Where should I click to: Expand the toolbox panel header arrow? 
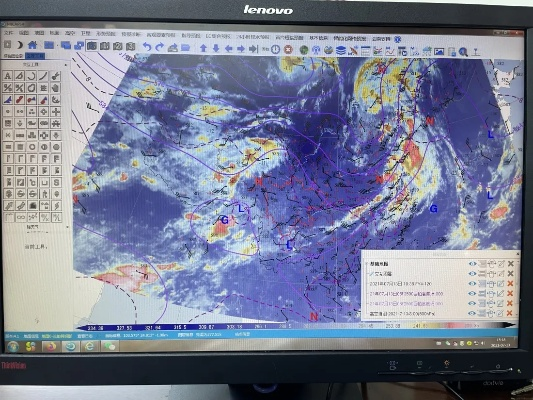coord(66,65)
